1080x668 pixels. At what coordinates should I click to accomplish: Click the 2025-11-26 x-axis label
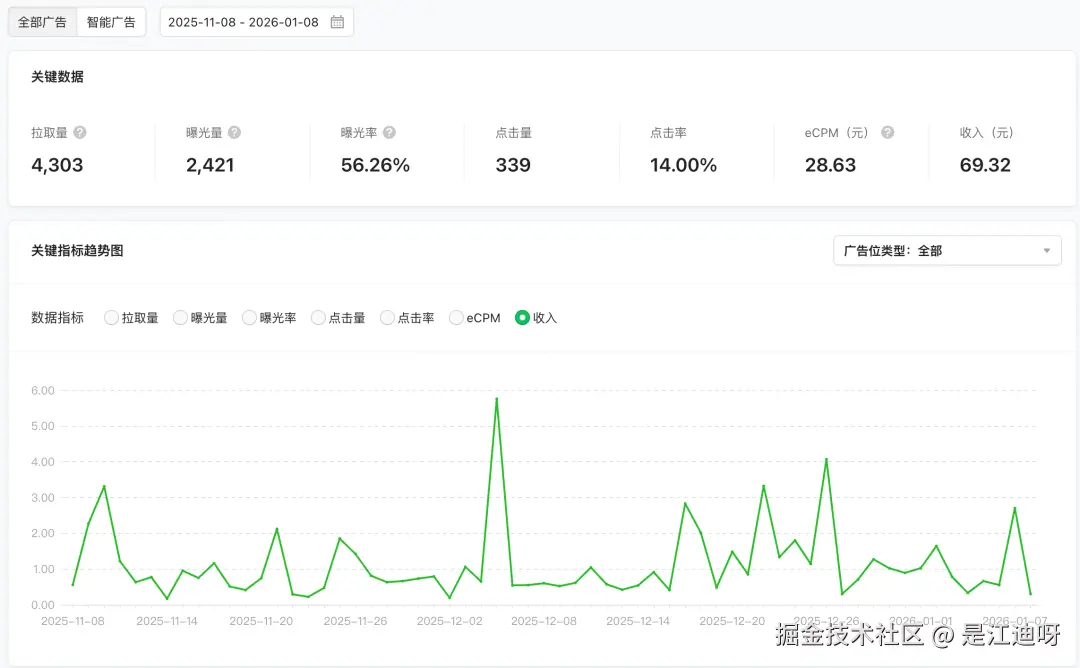355,621
